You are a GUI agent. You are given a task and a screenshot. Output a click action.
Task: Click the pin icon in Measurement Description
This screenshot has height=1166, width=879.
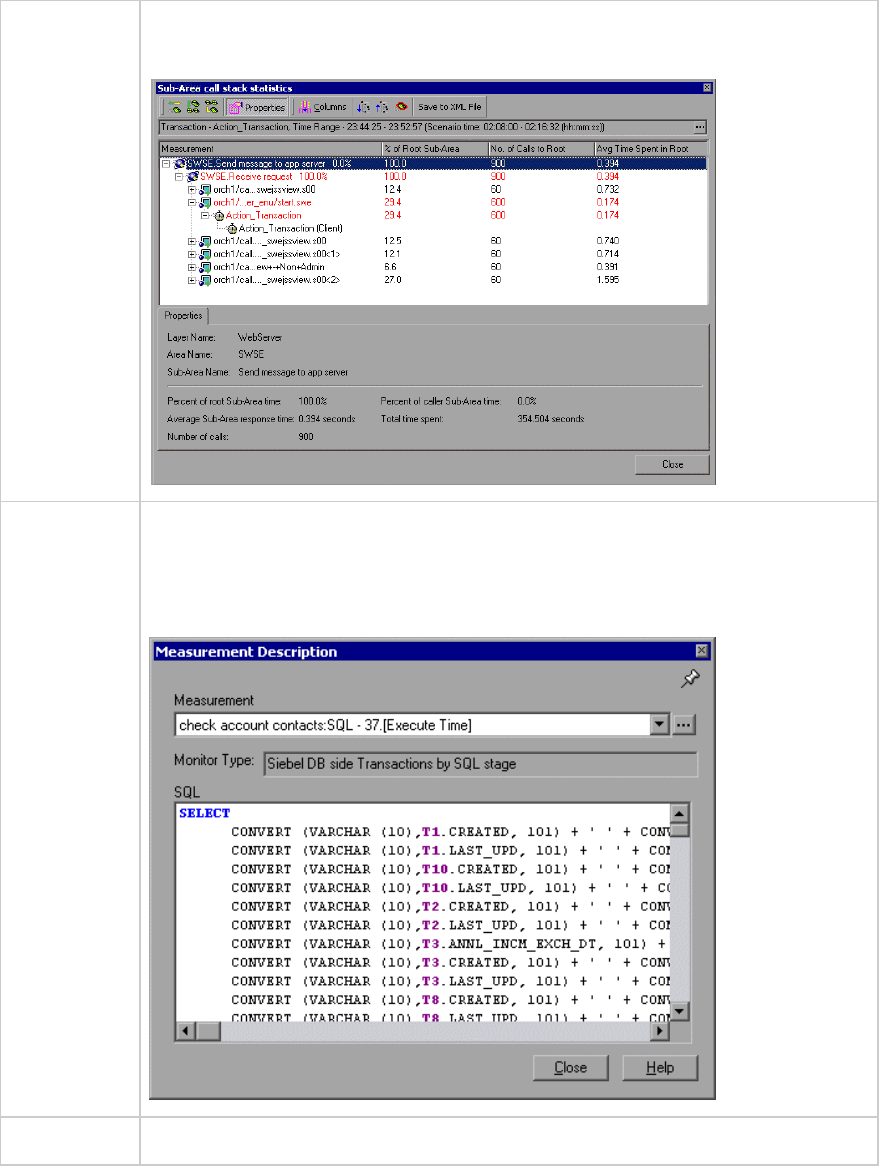pyautogui.click(x=690, y=678)
